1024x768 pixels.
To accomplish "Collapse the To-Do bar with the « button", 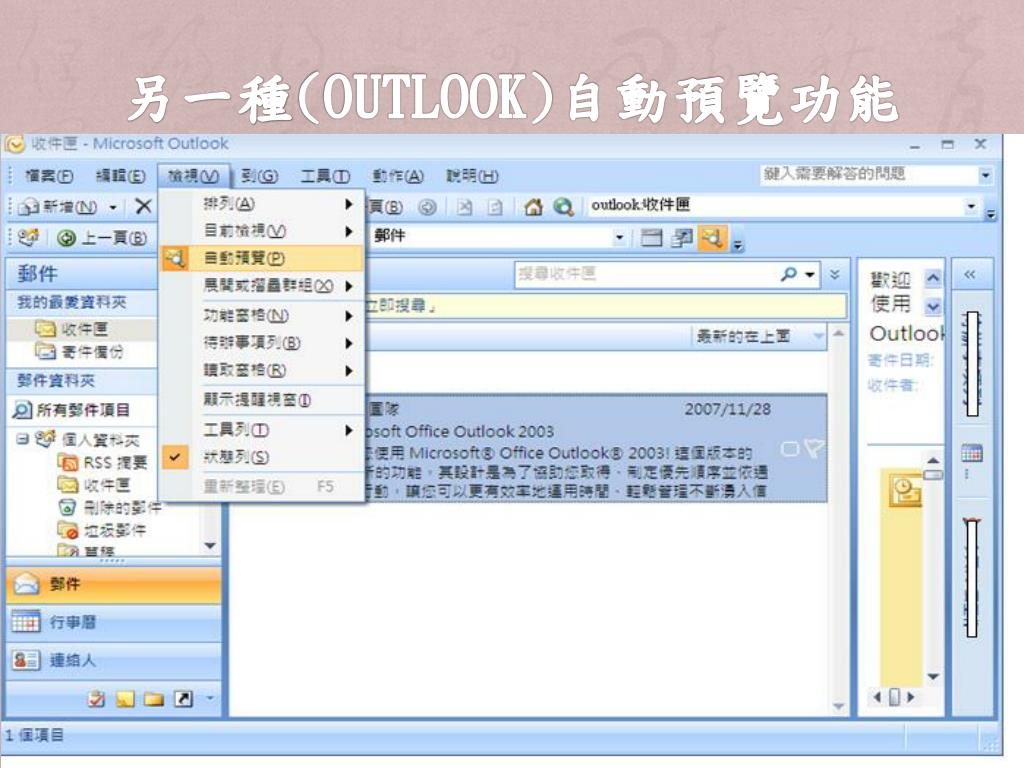I will (970, 274).
